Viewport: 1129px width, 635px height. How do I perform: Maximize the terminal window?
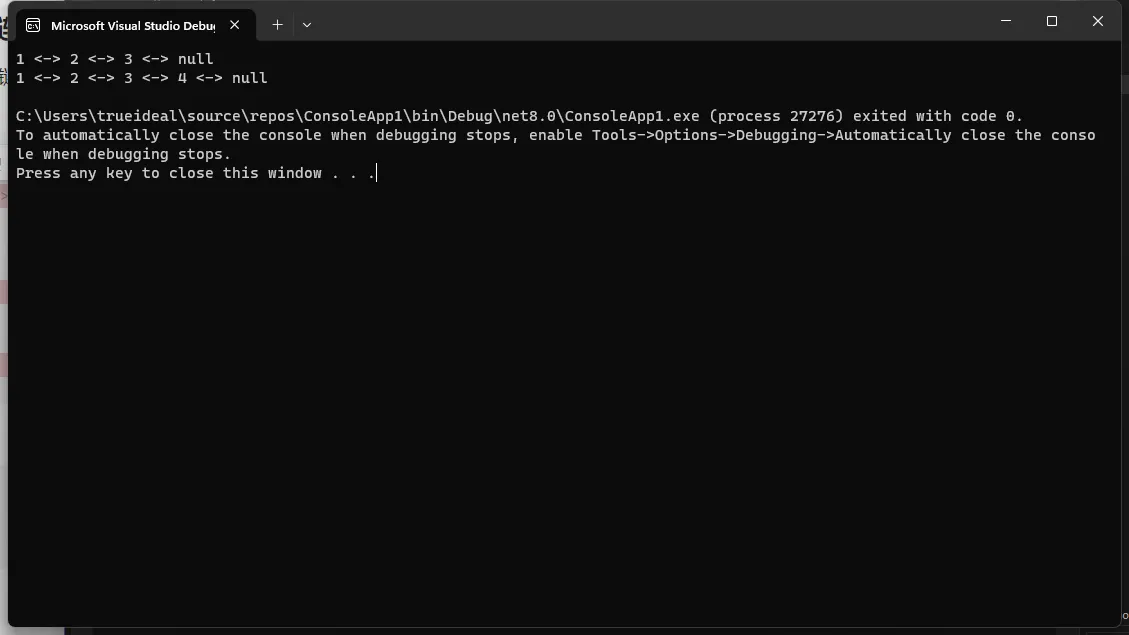[x=1052, y=21]
